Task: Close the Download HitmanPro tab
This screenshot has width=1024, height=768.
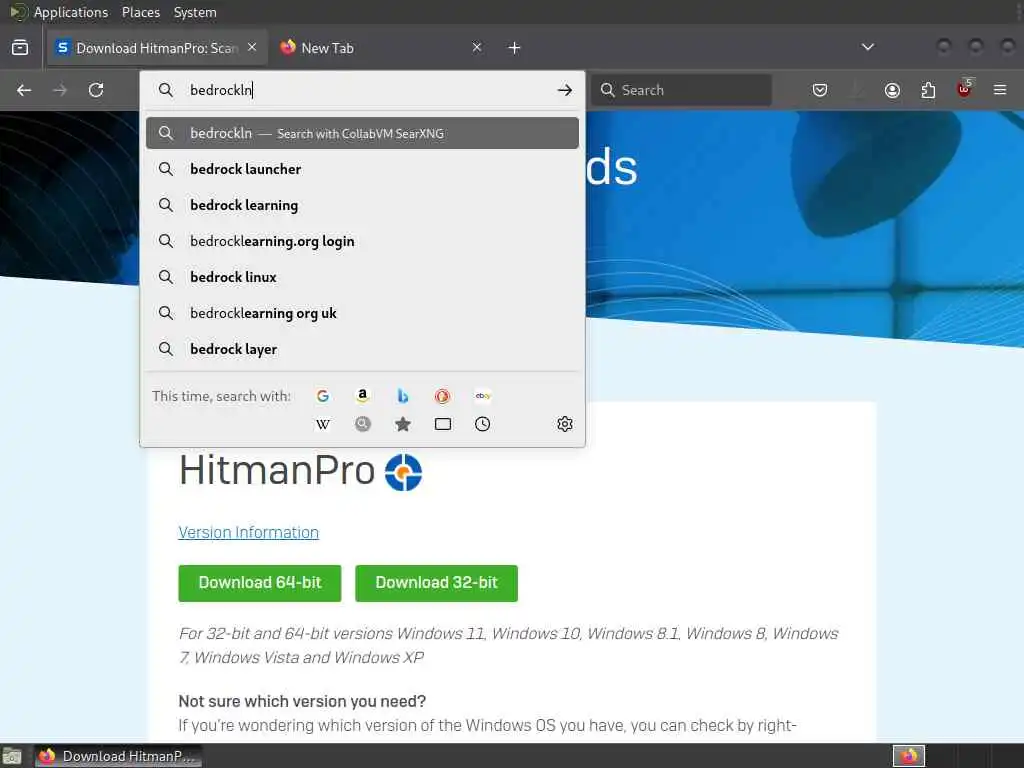Action: (x=252, y=47)
